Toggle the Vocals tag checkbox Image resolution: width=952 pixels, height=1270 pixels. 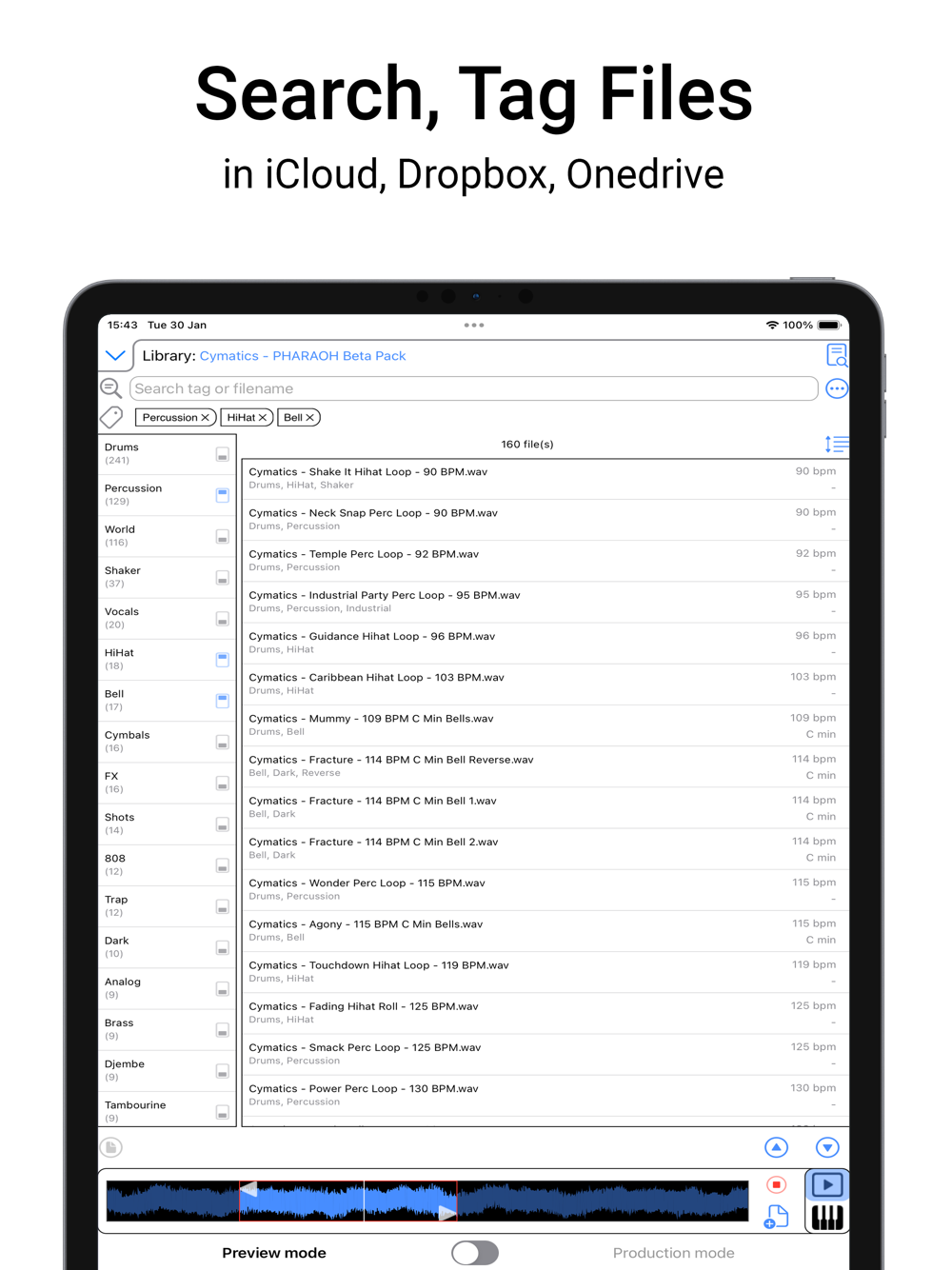(222, 619)
